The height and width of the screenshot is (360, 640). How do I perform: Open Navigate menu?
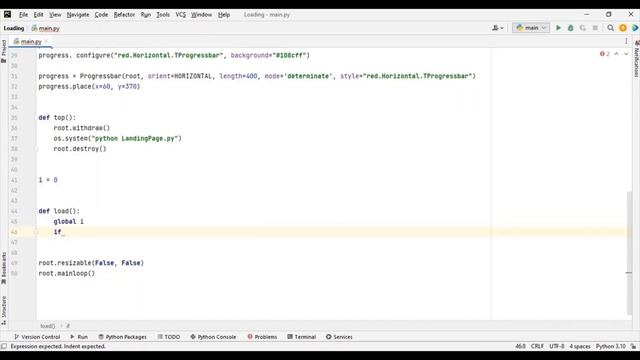pos(78,15)
